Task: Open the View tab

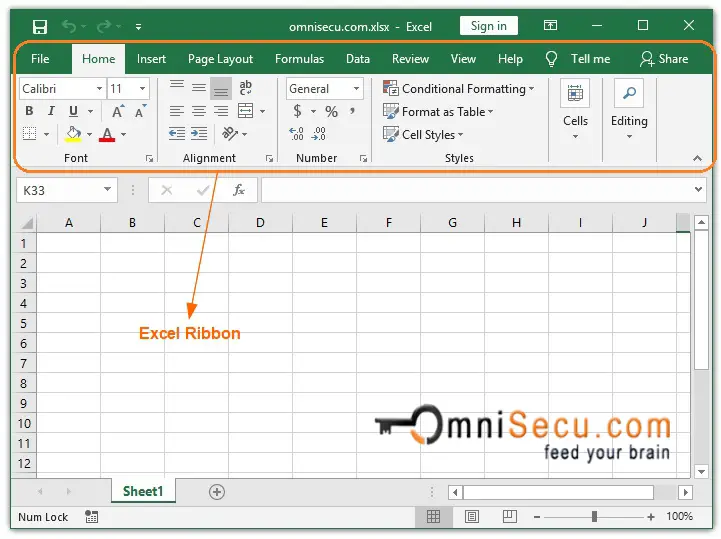Action: click(463, 59)
